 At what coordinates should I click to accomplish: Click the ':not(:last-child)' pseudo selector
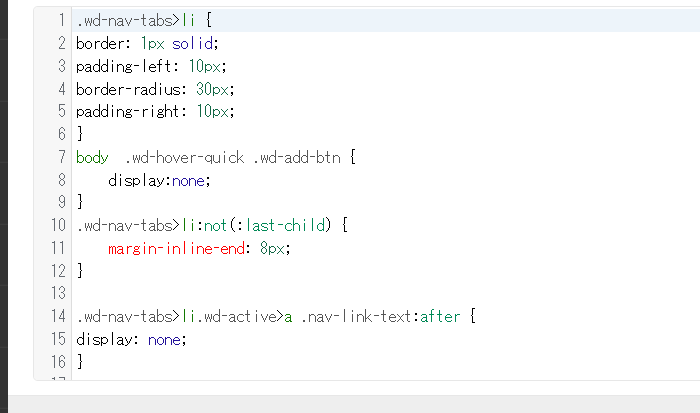264,225
